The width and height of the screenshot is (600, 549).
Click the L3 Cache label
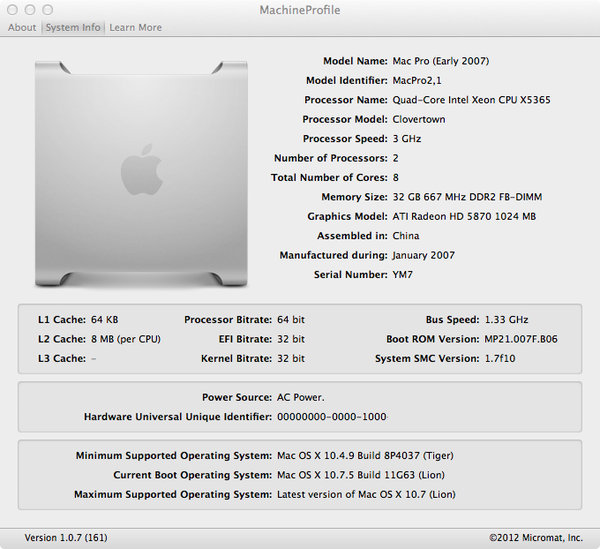[62, 358]
